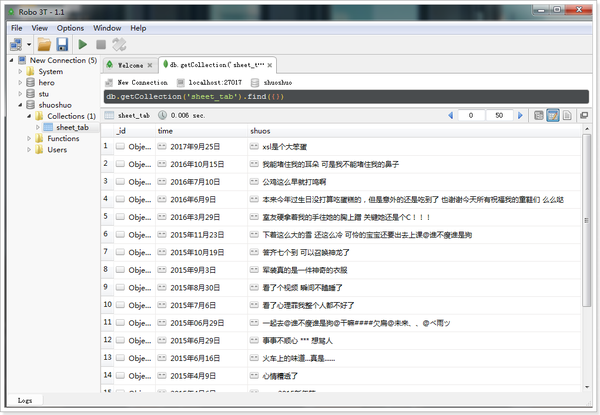Click the shuos column header
The height and width of the screenshot is (415, 600).
tap(414, 131)
